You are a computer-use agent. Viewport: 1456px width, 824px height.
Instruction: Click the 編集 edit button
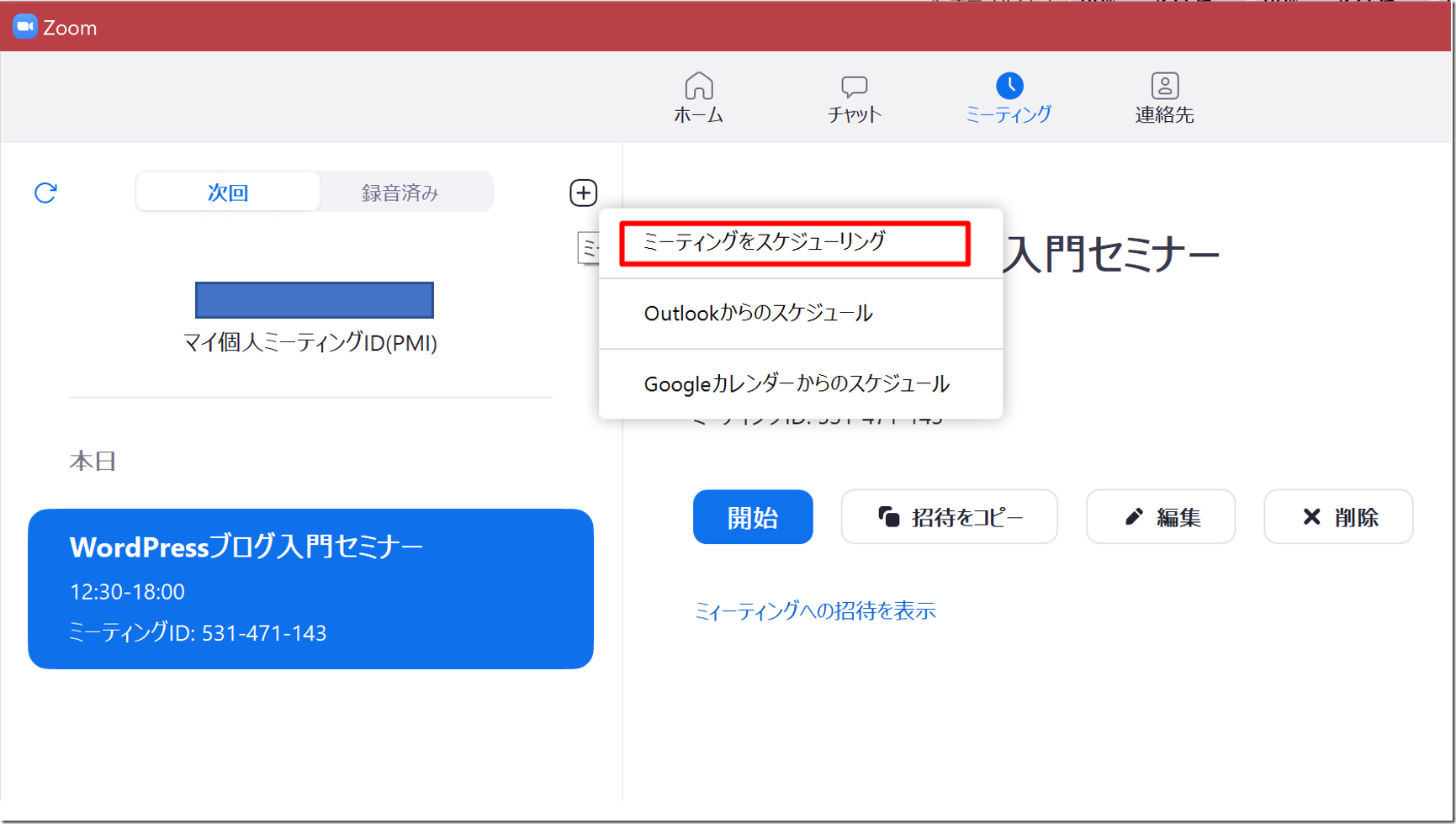click(1161, 517)
